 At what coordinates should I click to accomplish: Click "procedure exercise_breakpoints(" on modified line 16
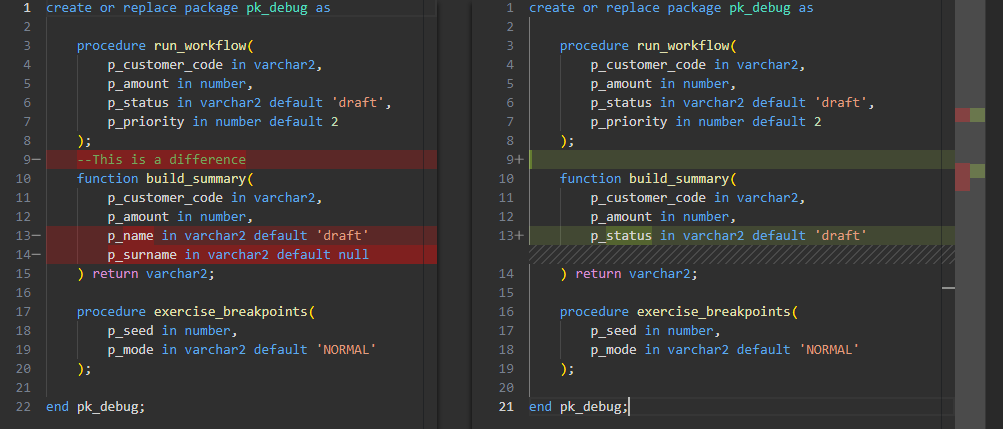point(679,312)
